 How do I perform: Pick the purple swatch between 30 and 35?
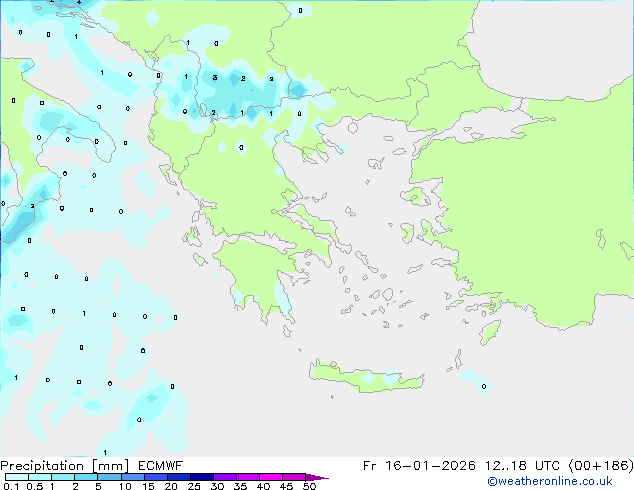coord(224,477)
